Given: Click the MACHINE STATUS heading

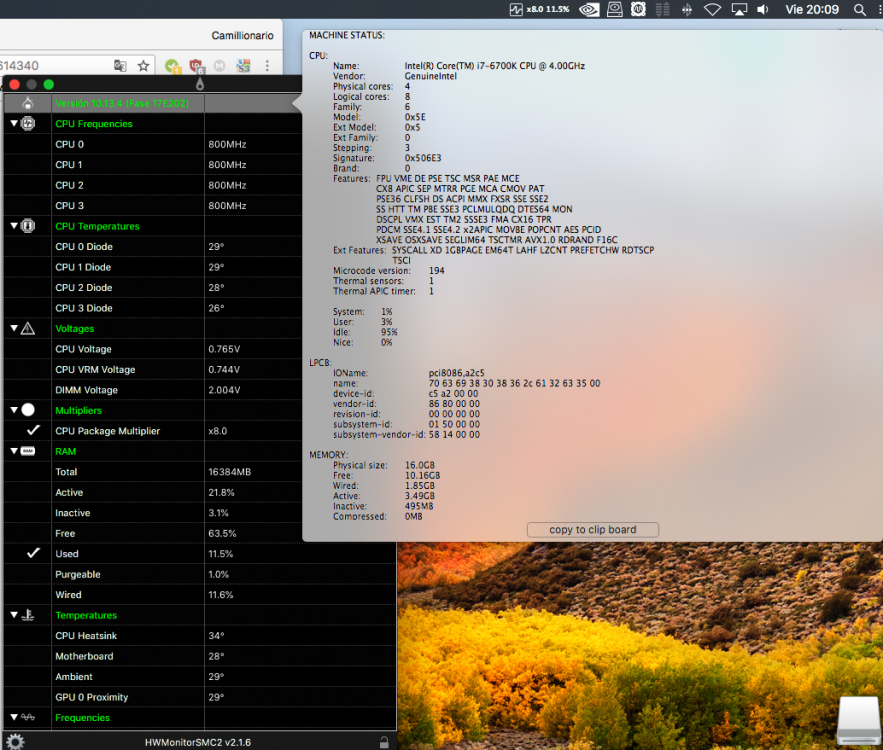Looking at the screenshot, I should pyautogui.click(x=347, y=35).
